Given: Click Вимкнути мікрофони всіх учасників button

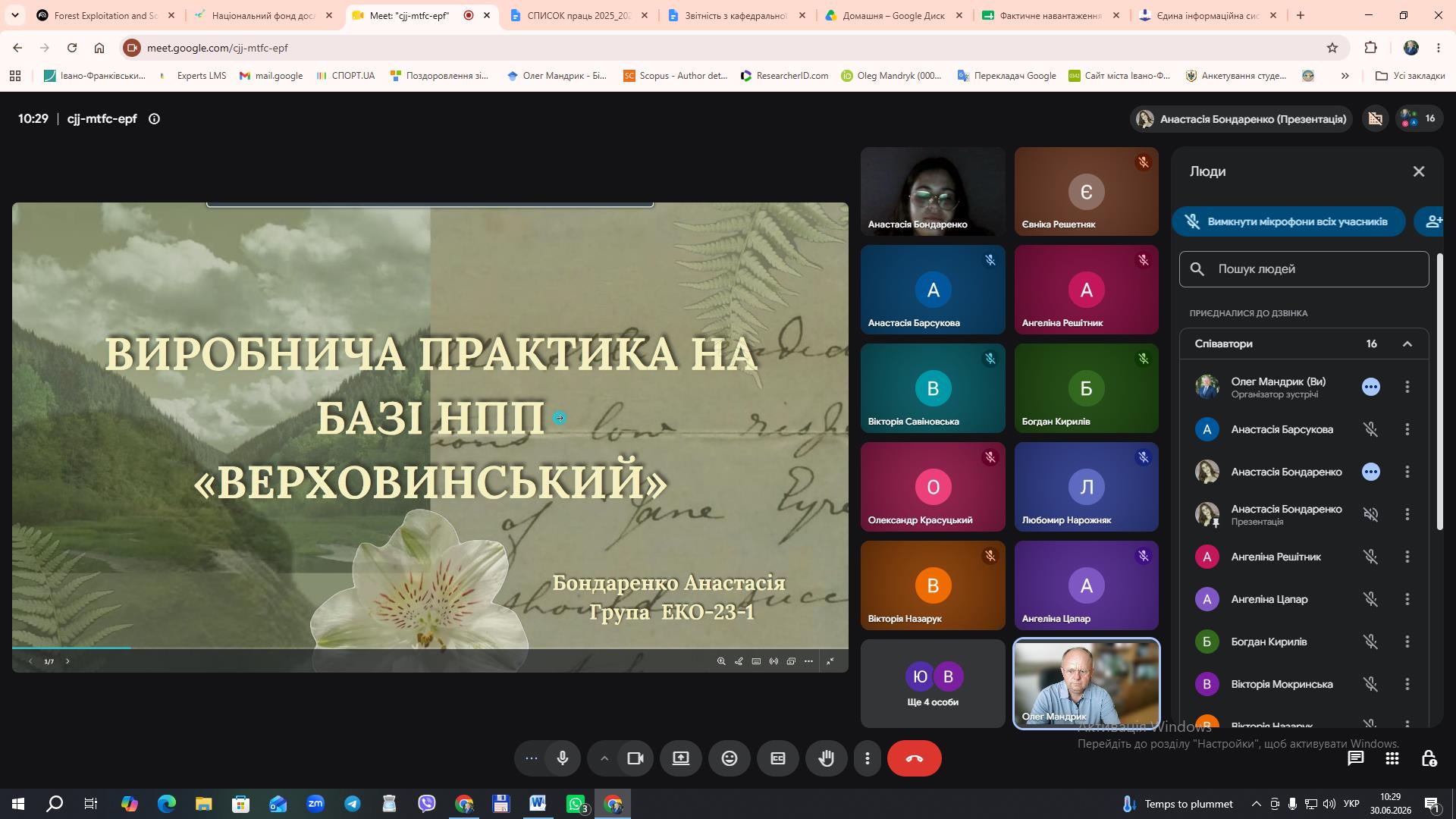Looking at the screenshot, I should [1288, 221].
